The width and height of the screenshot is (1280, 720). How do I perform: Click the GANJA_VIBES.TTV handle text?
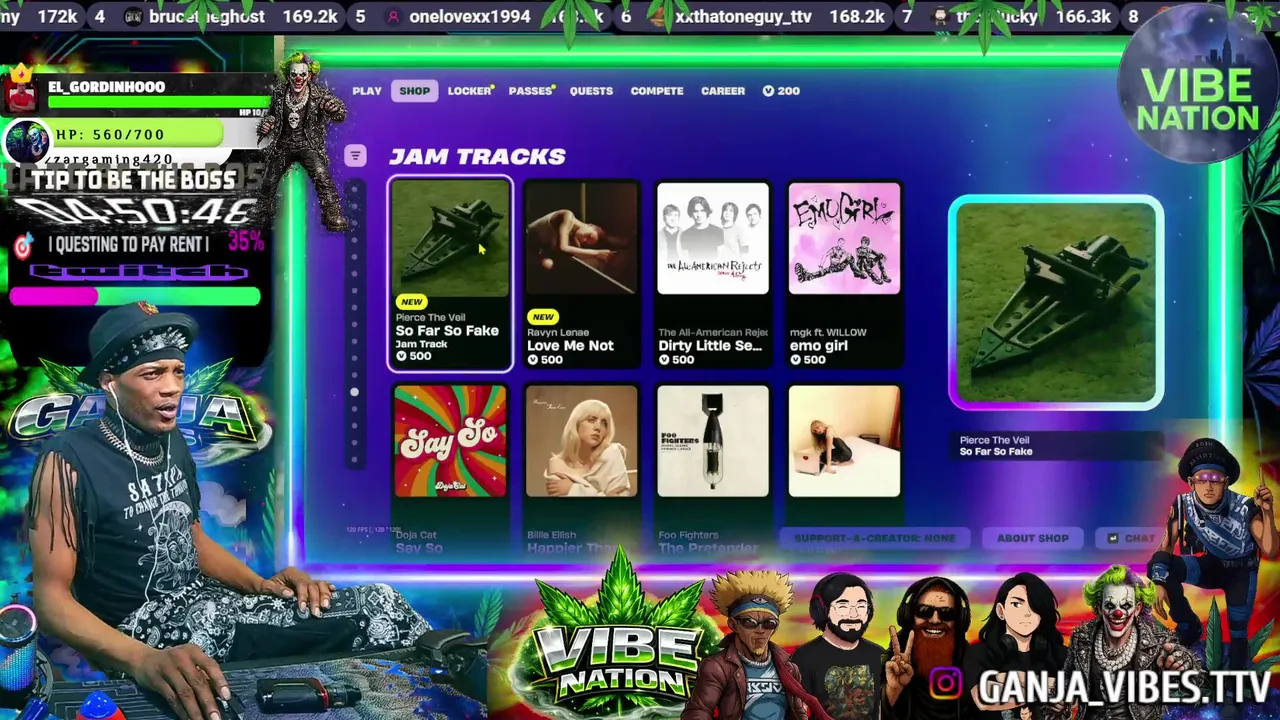1124,688
